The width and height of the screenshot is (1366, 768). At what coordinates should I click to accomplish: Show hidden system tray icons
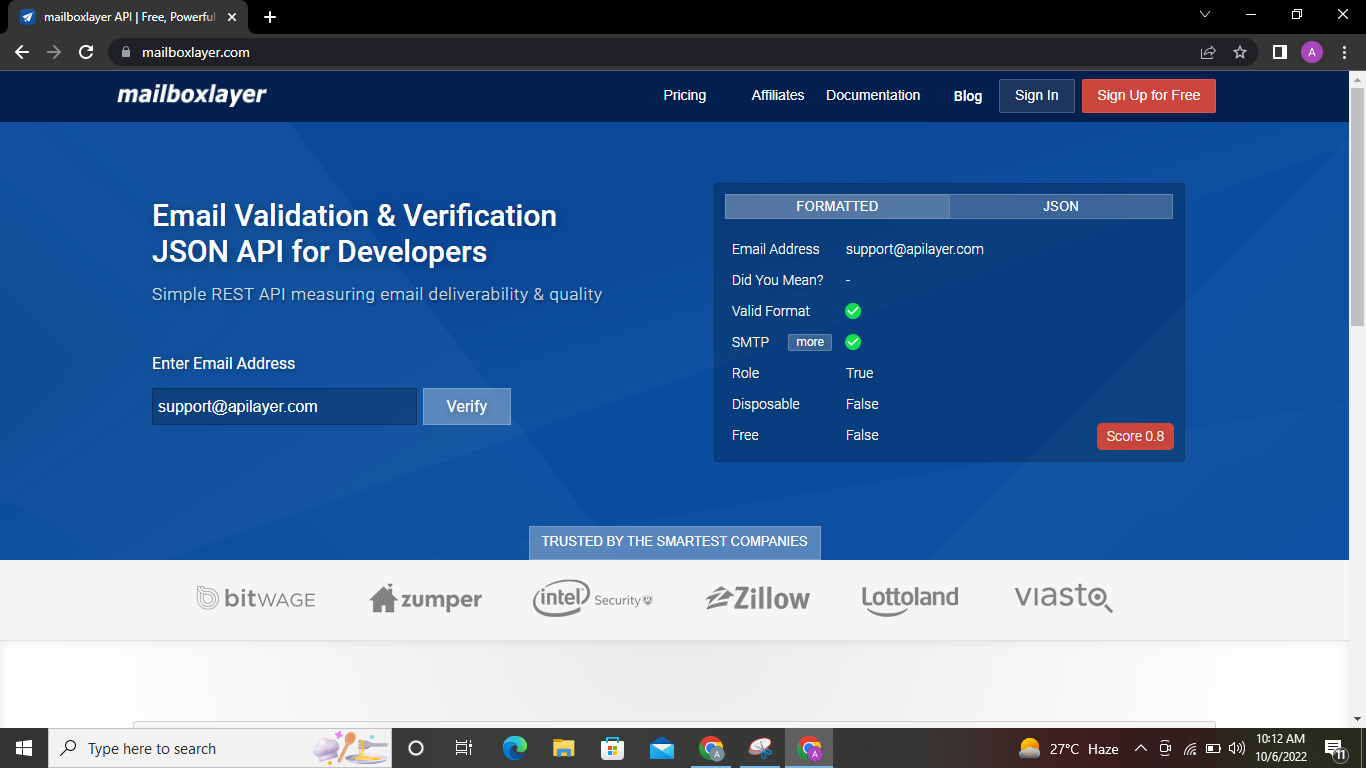(x=1140, y=748)
